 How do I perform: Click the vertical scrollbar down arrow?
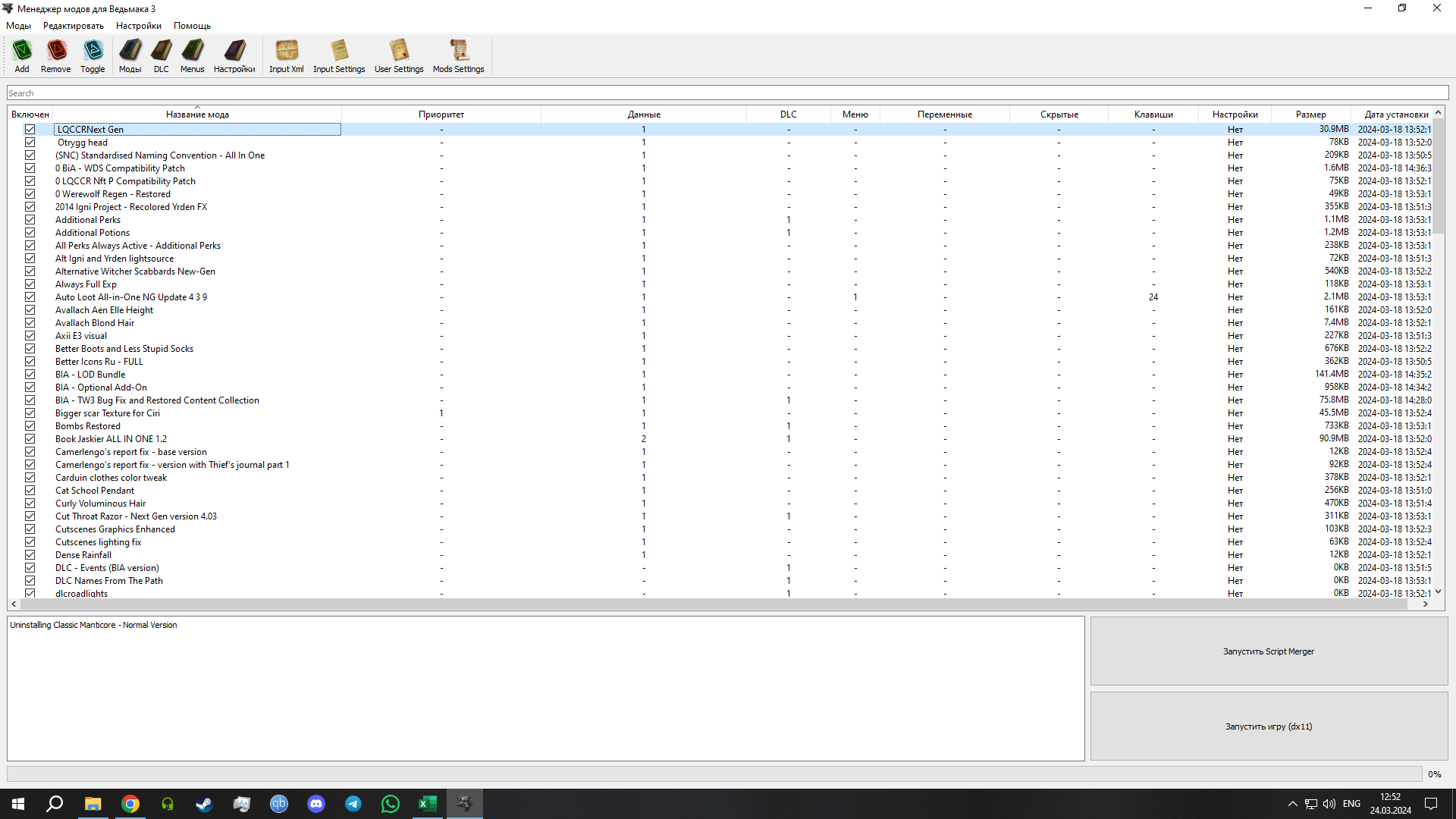click(1439, 592)
